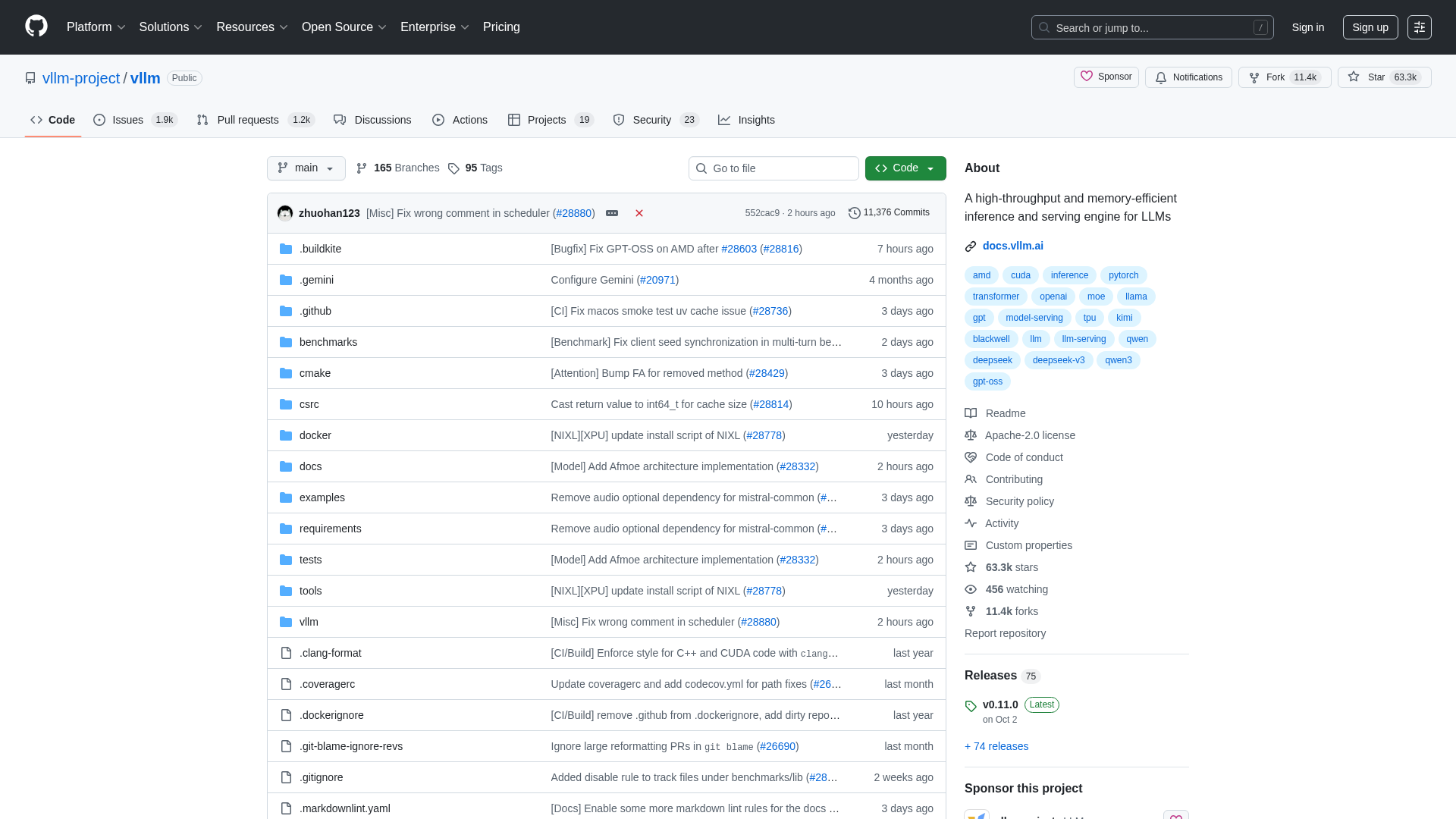The height and width of the screenshot is (819, 1456).
Task: Click the Activity pulse icon in the sidebar
Action: (x=971, y=523)
